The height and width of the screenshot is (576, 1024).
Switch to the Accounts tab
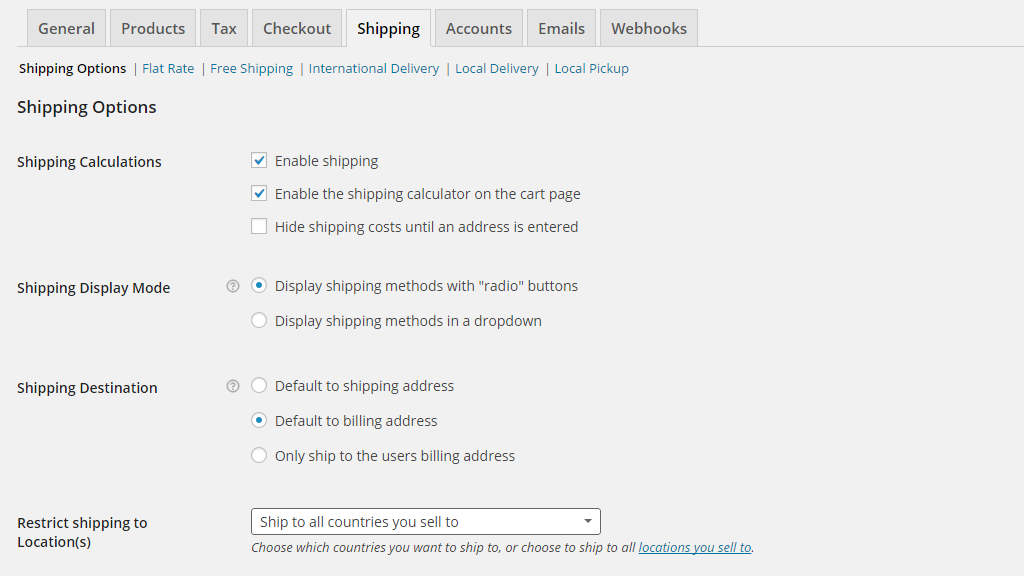coord(478,28)
